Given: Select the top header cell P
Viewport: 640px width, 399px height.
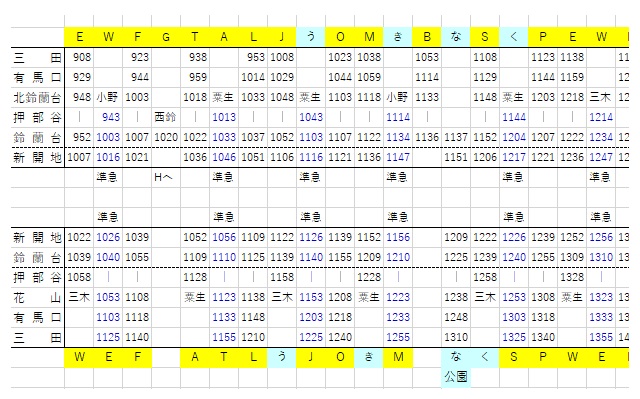Looking at the screenshot, I should click(543, 37).
